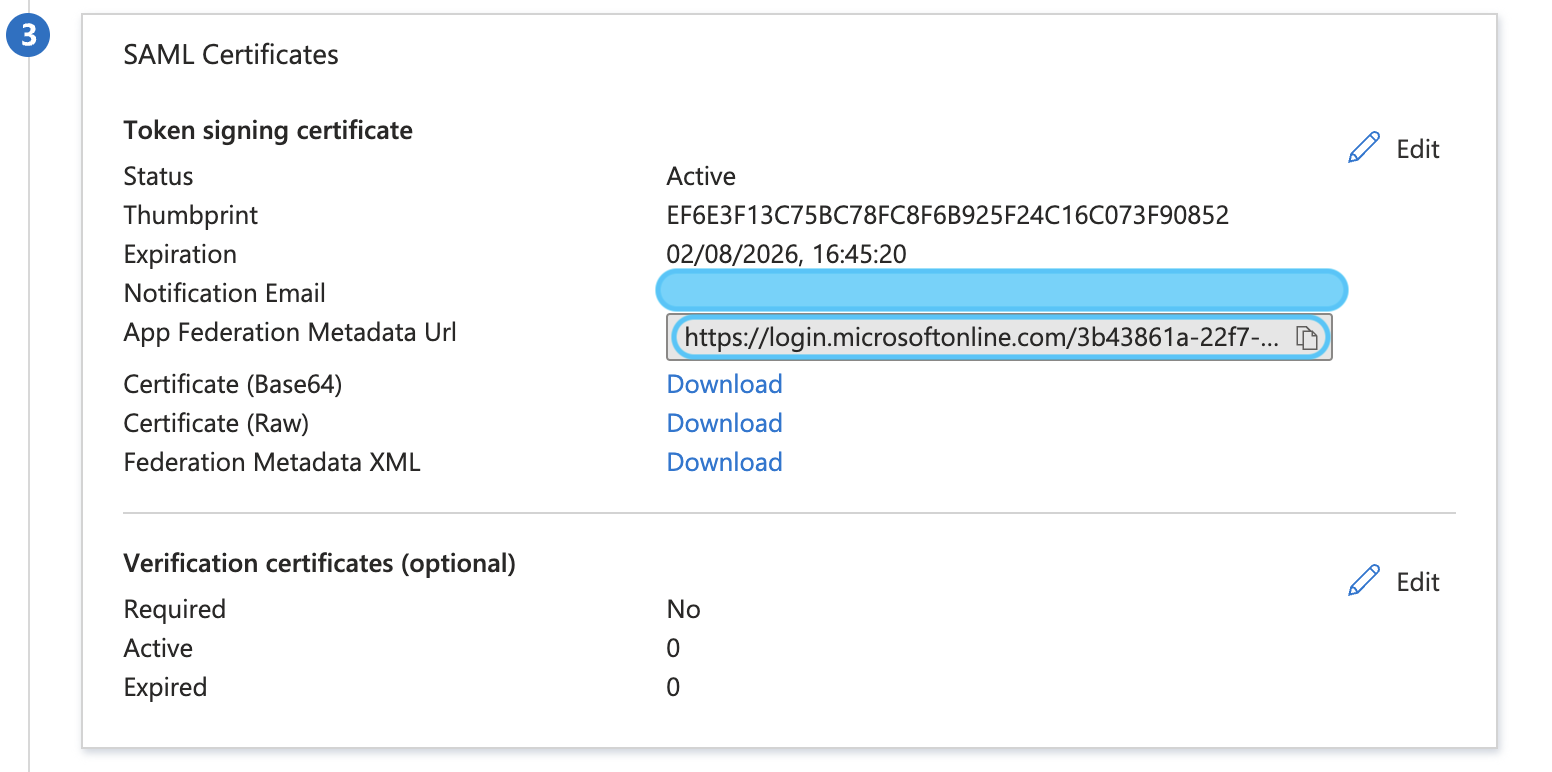1552x772 pixels.
Task: Click the pencil icon beside Token signing certificate
Action: point(1363,147)
